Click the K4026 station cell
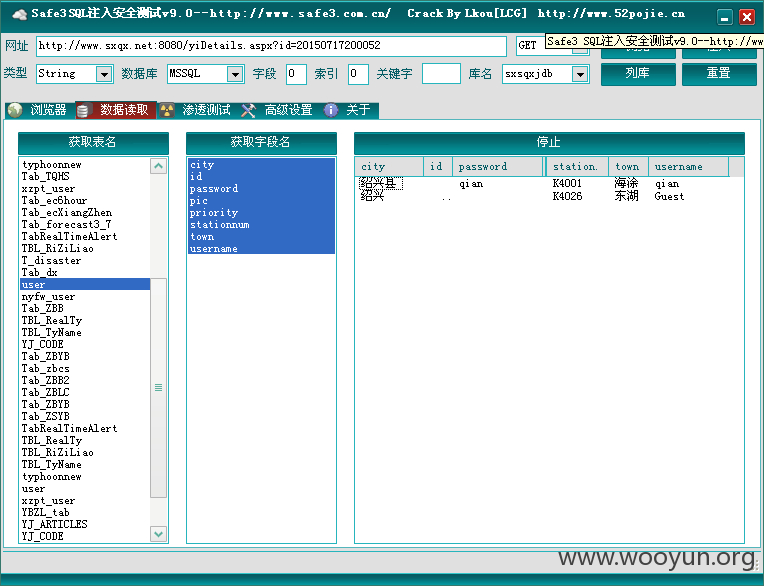The image size is (764, 586). coord(567,196)
